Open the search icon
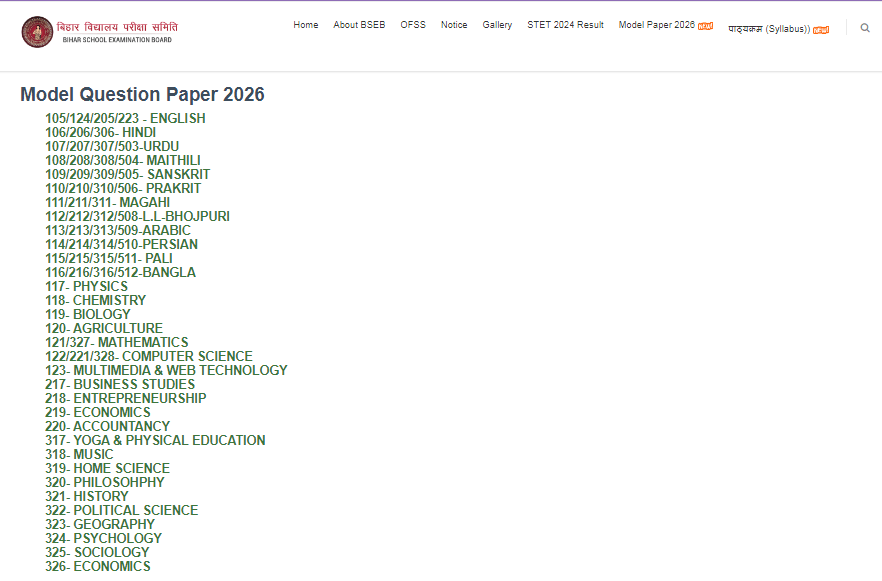Viewport: 882px width, 581px height. point(864,28)
